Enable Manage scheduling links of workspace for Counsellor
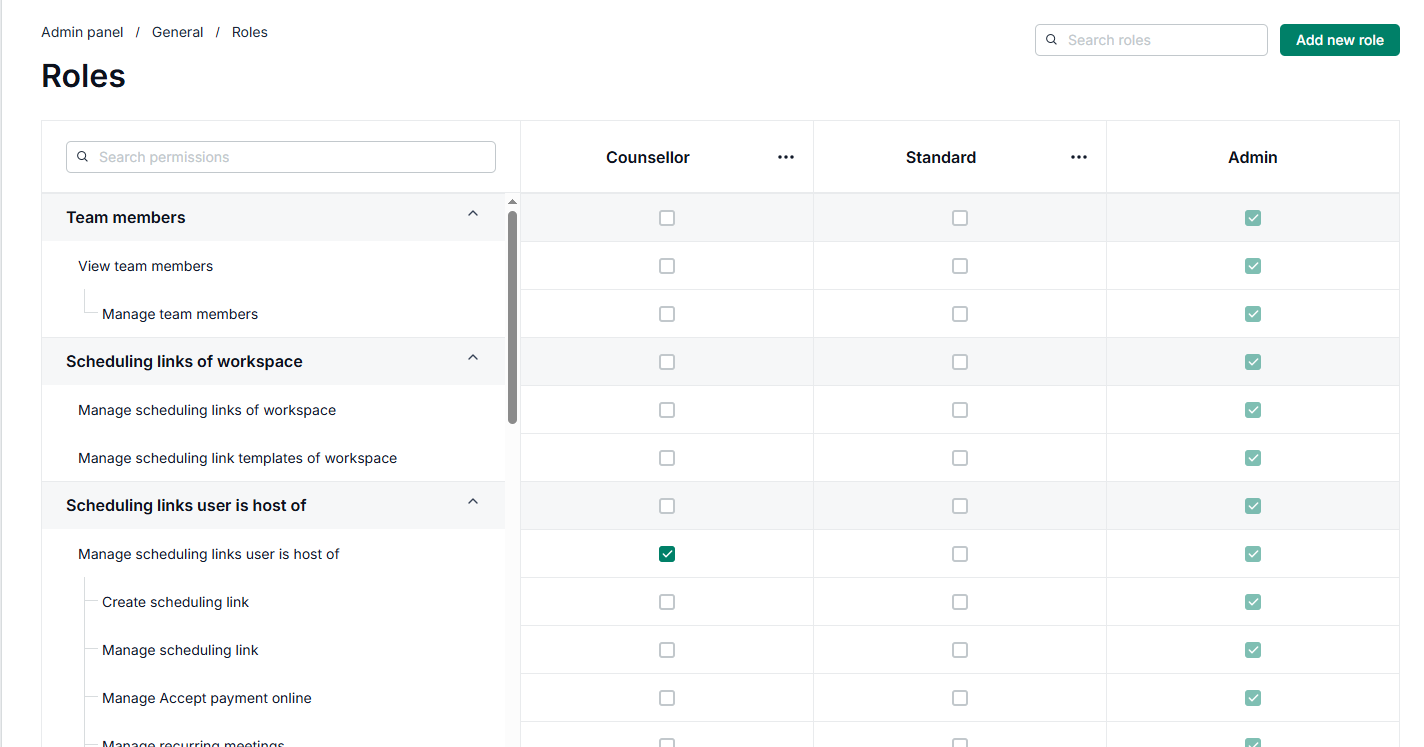Viewport: 1424px width, 747px height. tap(667, 410)
